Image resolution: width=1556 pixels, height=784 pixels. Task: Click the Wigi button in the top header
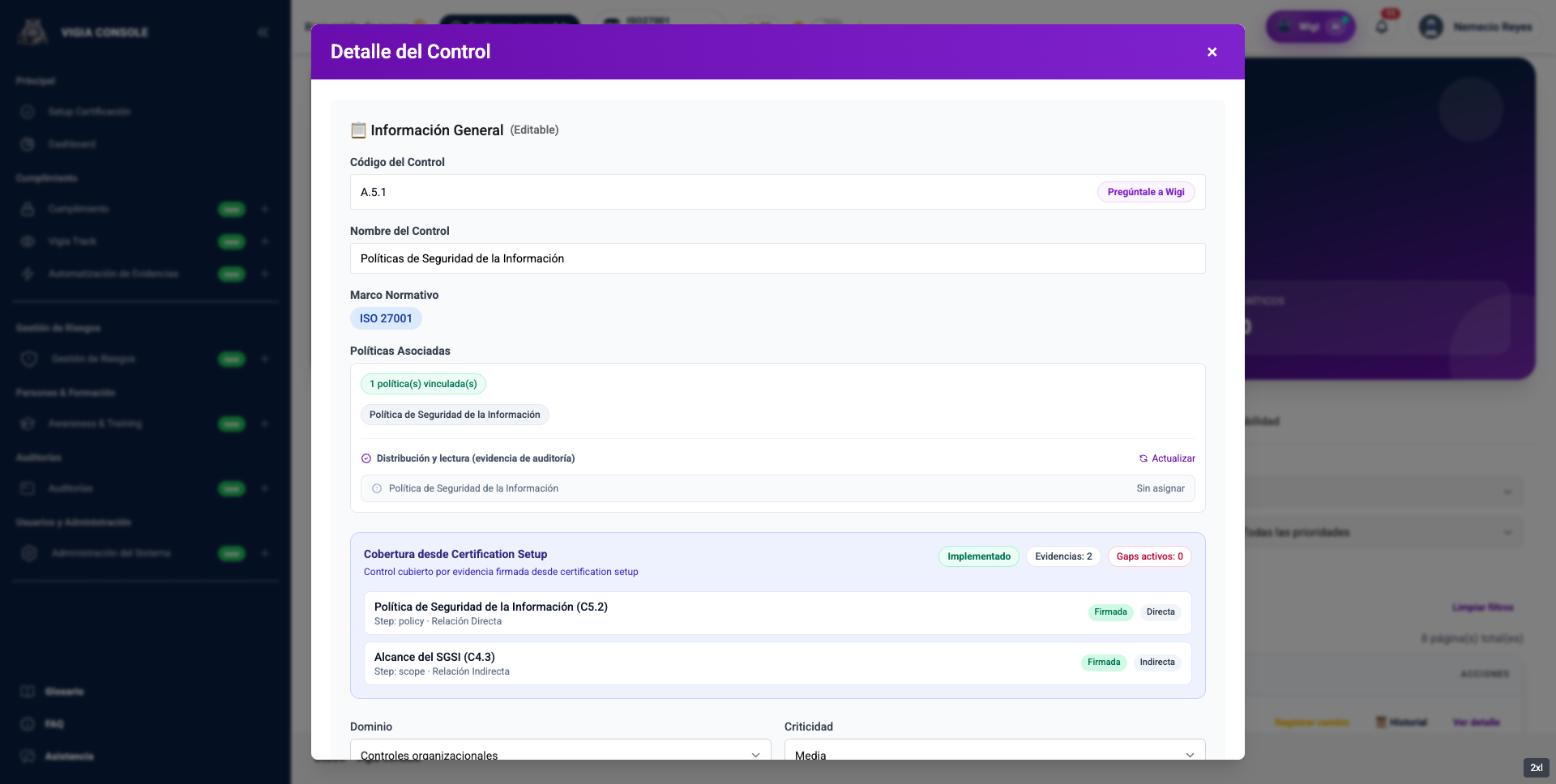tap(1310, 28)
